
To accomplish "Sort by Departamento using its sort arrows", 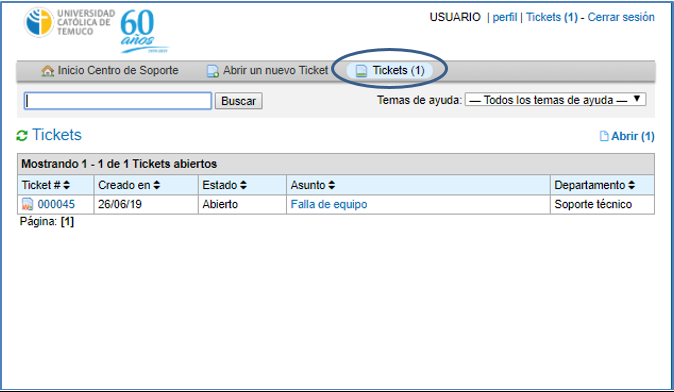I will tap(631, 185).
